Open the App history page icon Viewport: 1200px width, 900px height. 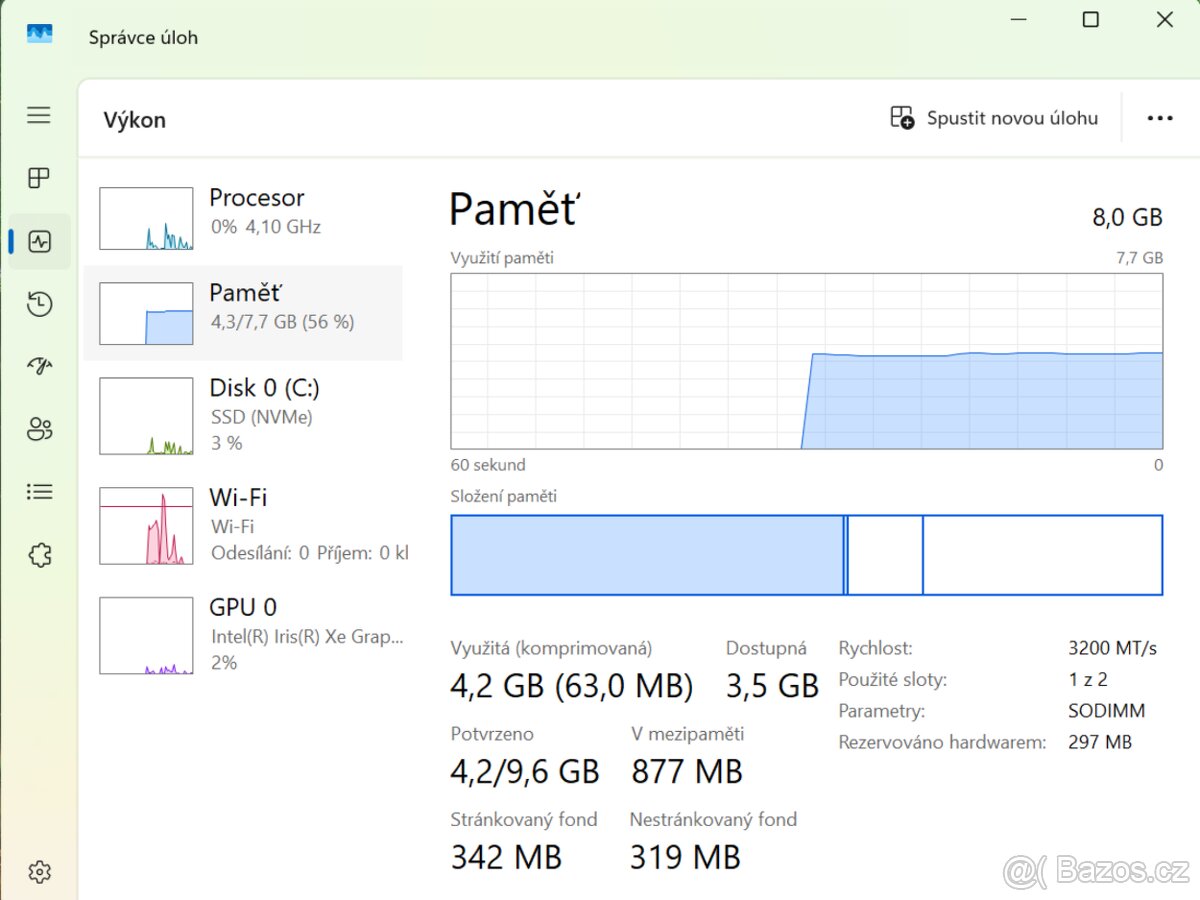point(39,305)
